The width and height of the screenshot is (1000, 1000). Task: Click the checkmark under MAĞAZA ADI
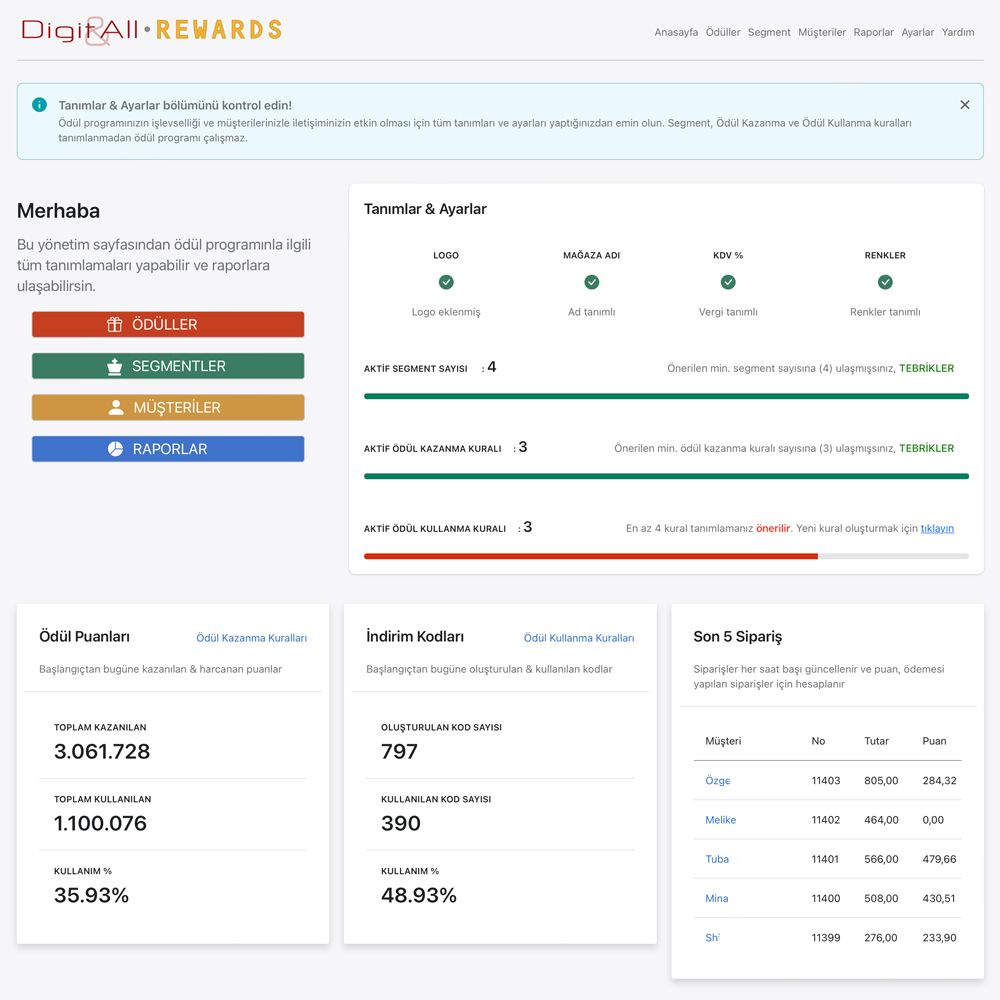pyautogui.click(x=591, y=283)
